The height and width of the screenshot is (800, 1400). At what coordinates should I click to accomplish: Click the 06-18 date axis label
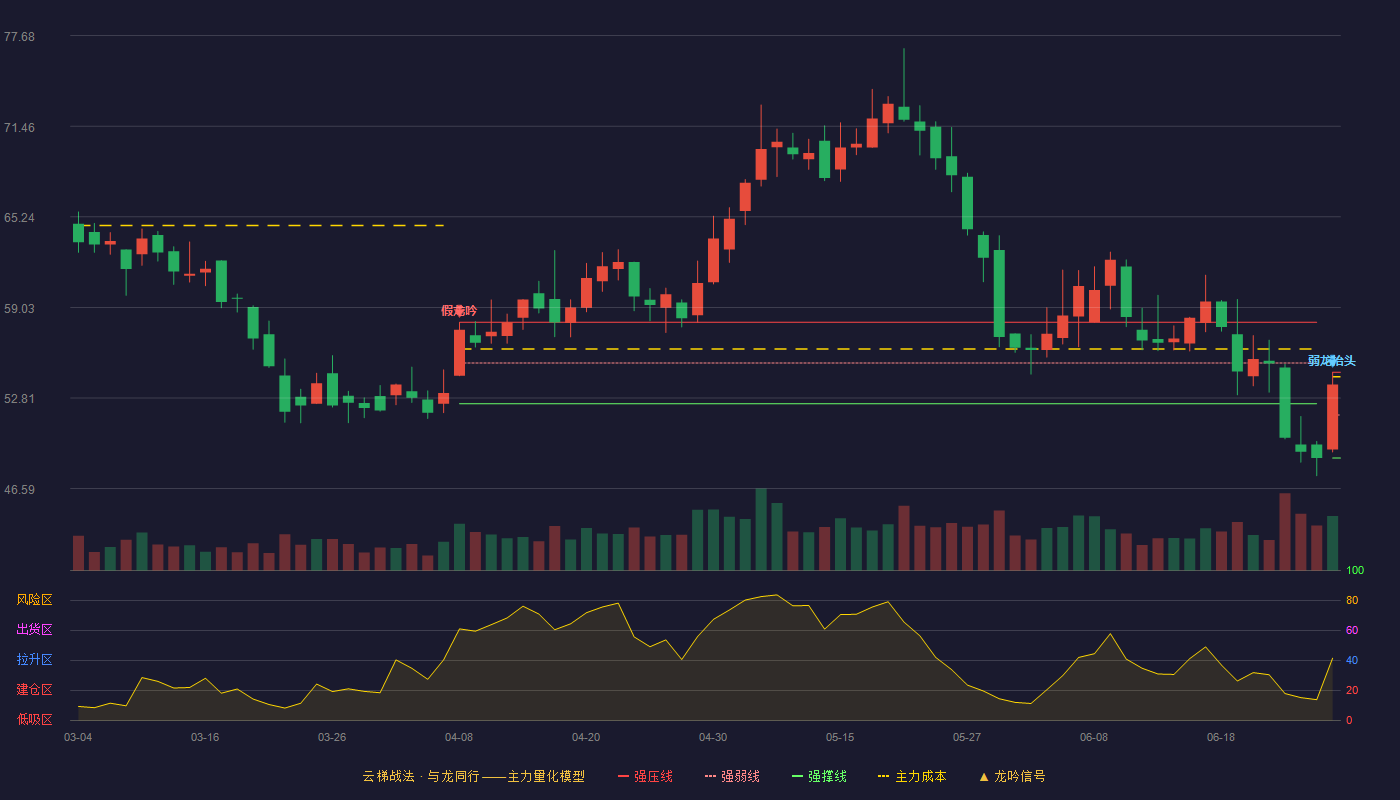click(1221, 737)
